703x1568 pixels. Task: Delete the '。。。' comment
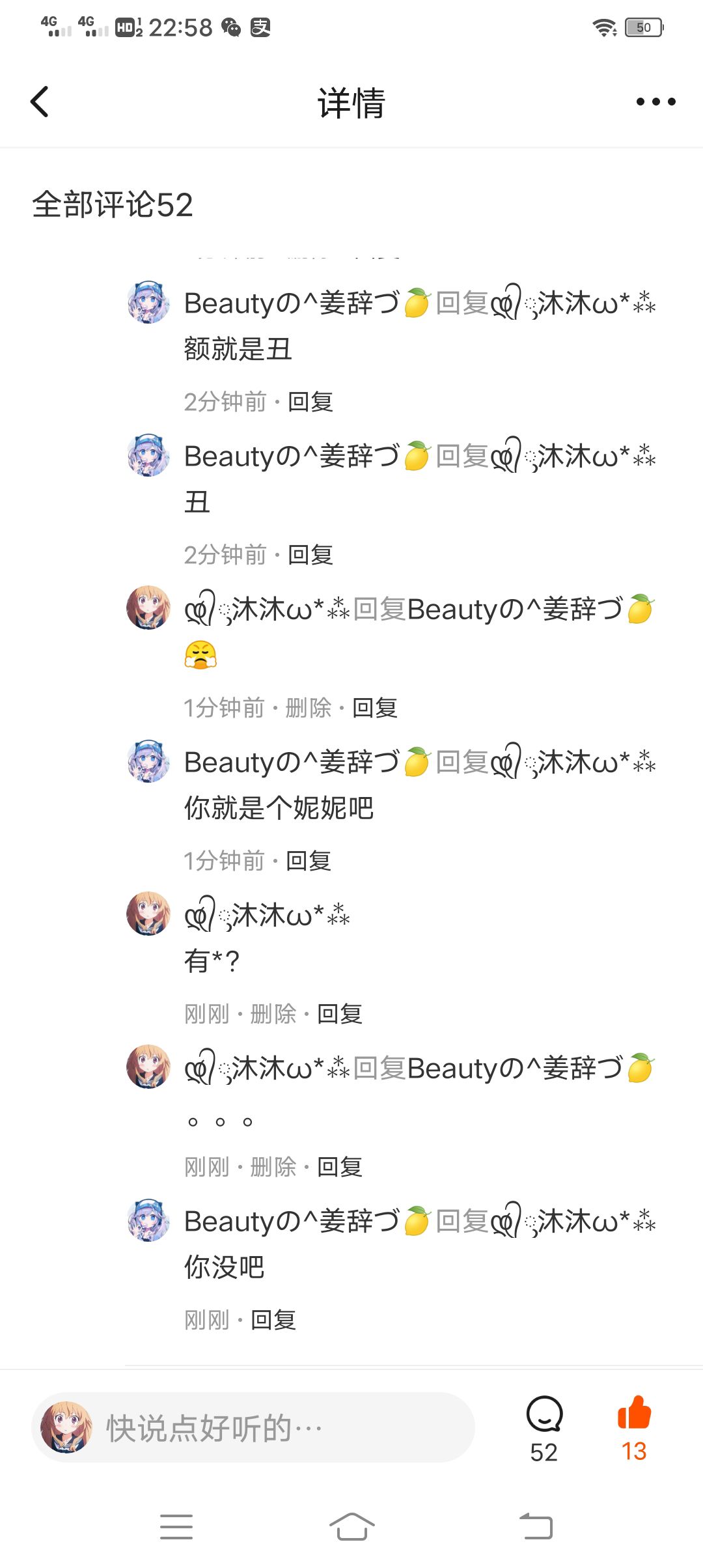point(273,1167)
